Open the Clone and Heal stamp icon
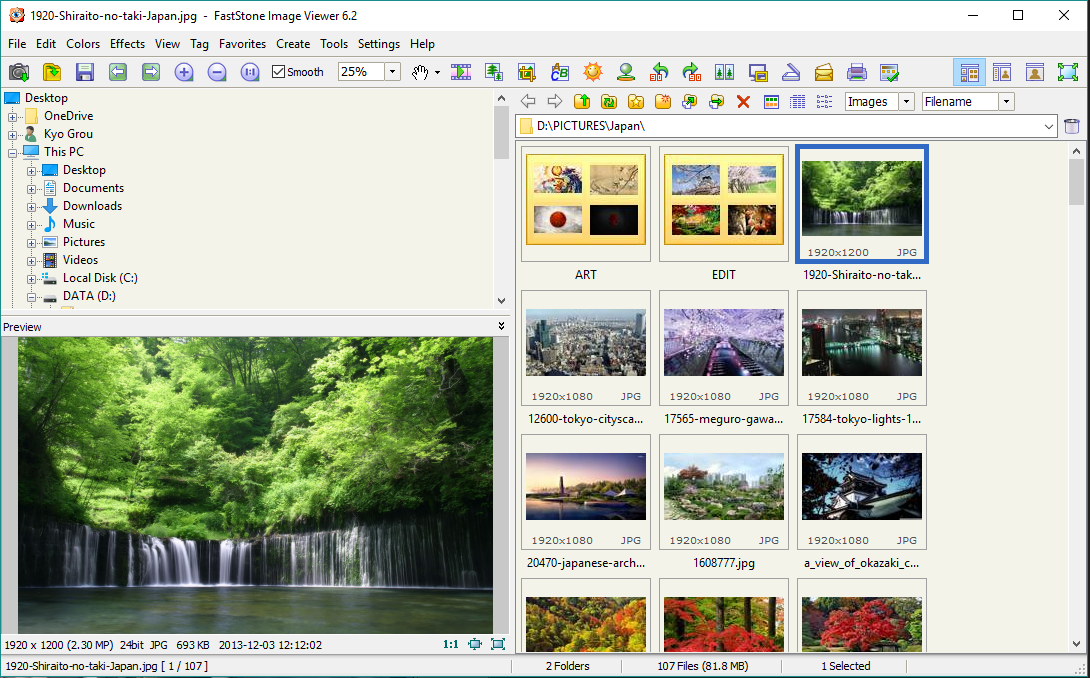Image resolution: width=1090 pixels, height=678 pixels. point(626,72)
